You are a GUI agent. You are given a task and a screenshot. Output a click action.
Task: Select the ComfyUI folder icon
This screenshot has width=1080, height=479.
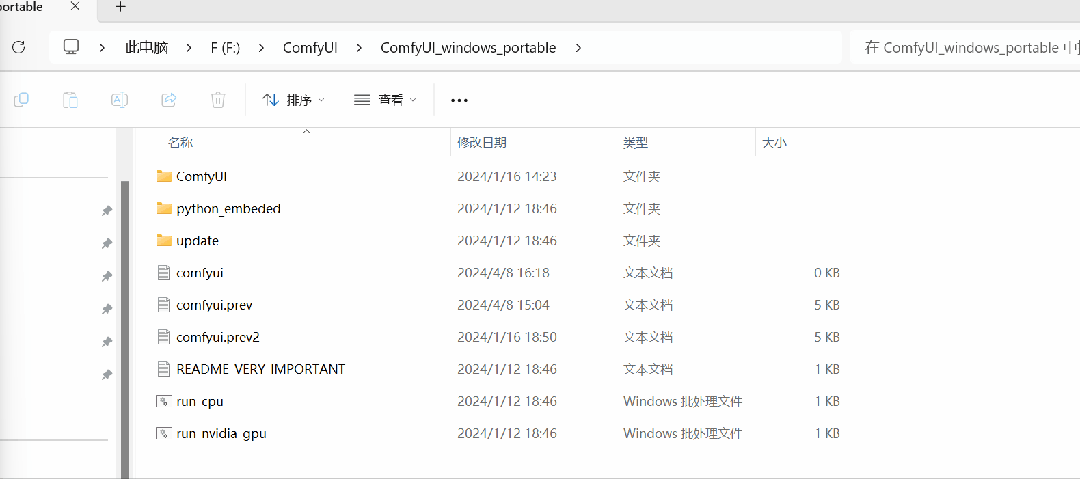[164, 176]
